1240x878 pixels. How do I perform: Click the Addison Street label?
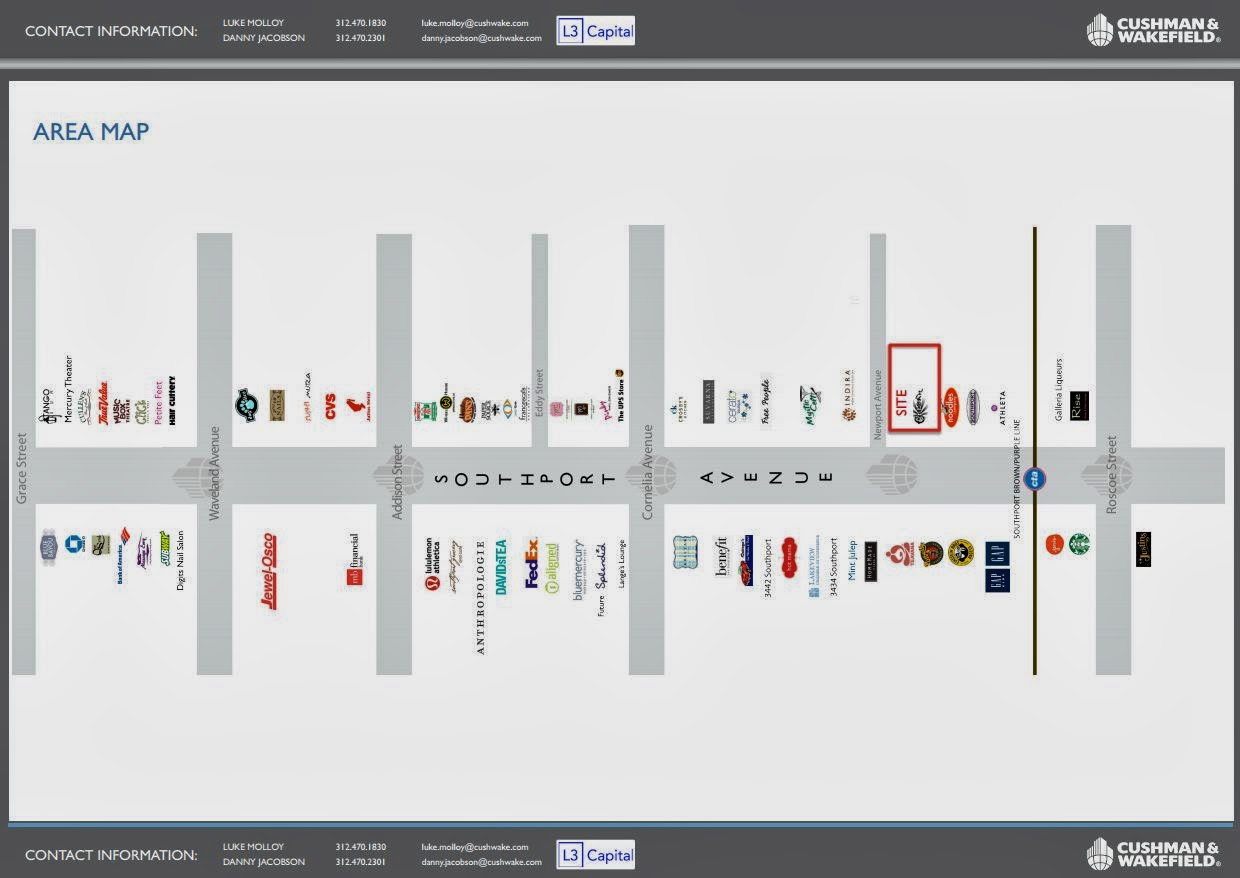point(397,481)
